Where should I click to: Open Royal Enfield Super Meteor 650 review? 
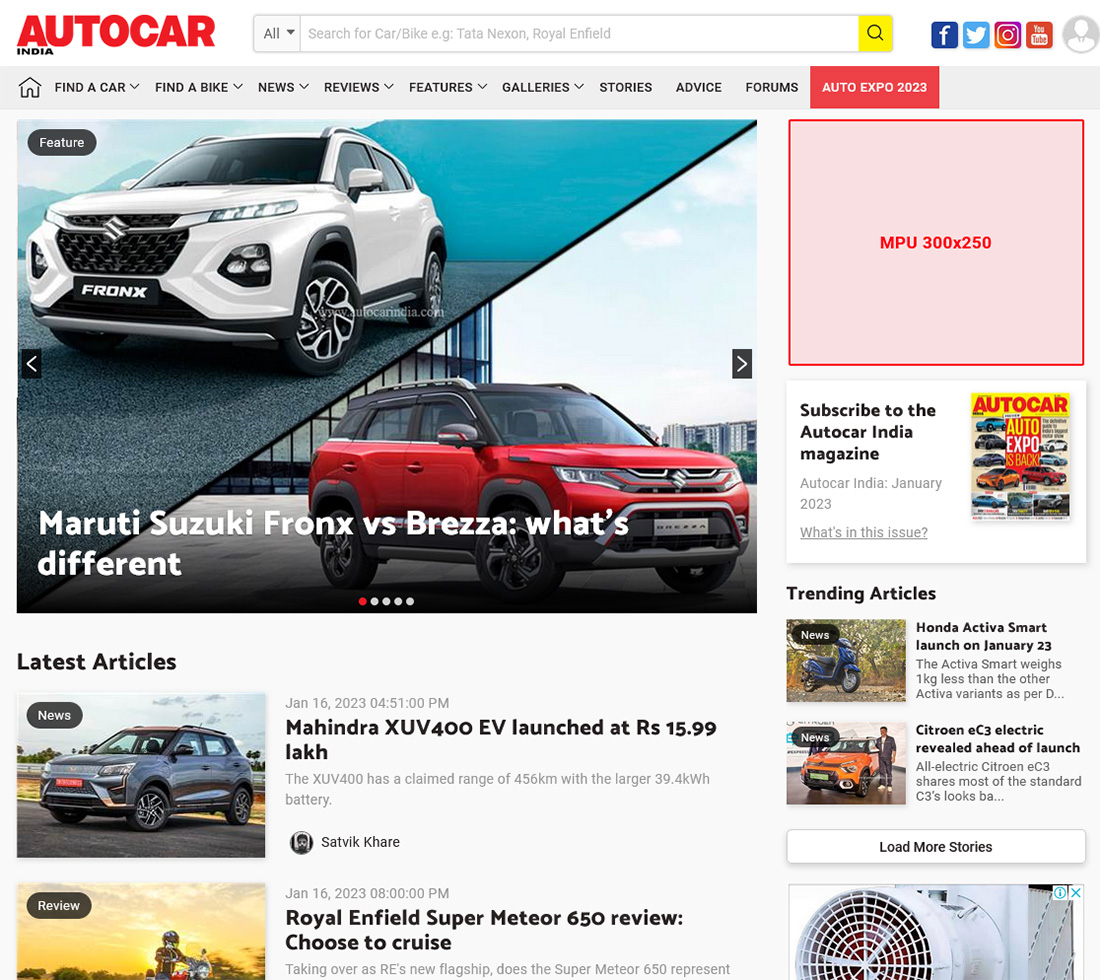click(484, 929)
